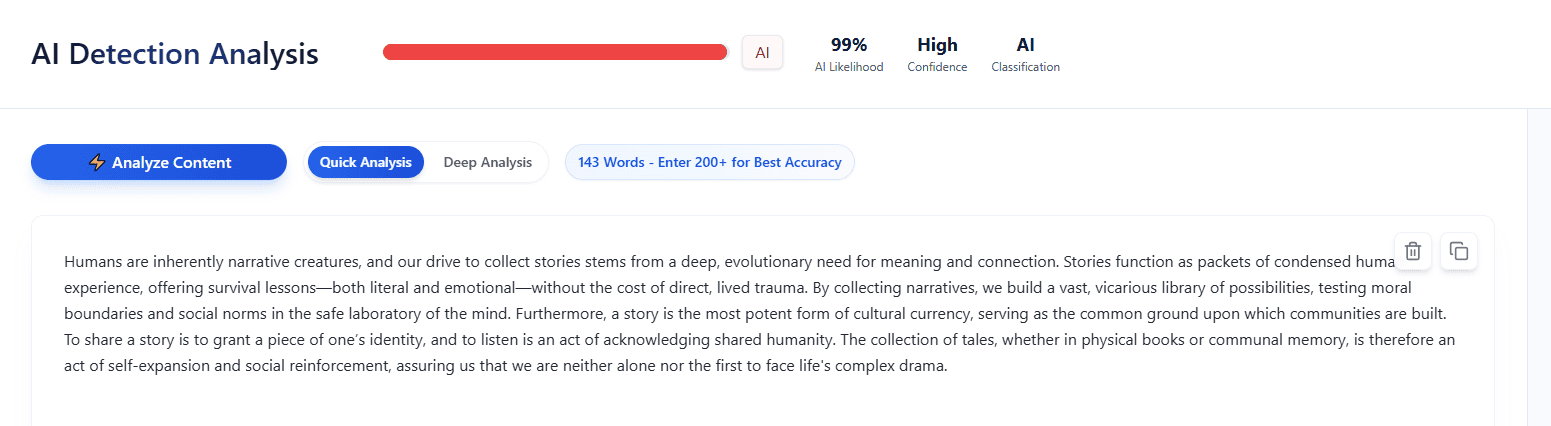Click the right-side vertical scrollbar track
Image resolution: width=1551 pixels, height=426 pixels.
pyautogui.click(x=1538, y=270)
